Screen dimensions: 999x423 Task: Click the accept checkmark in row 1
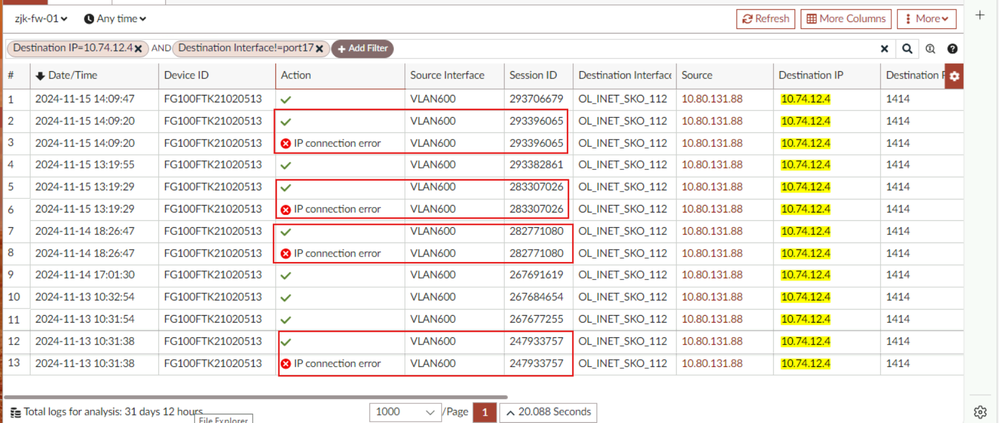286,100
